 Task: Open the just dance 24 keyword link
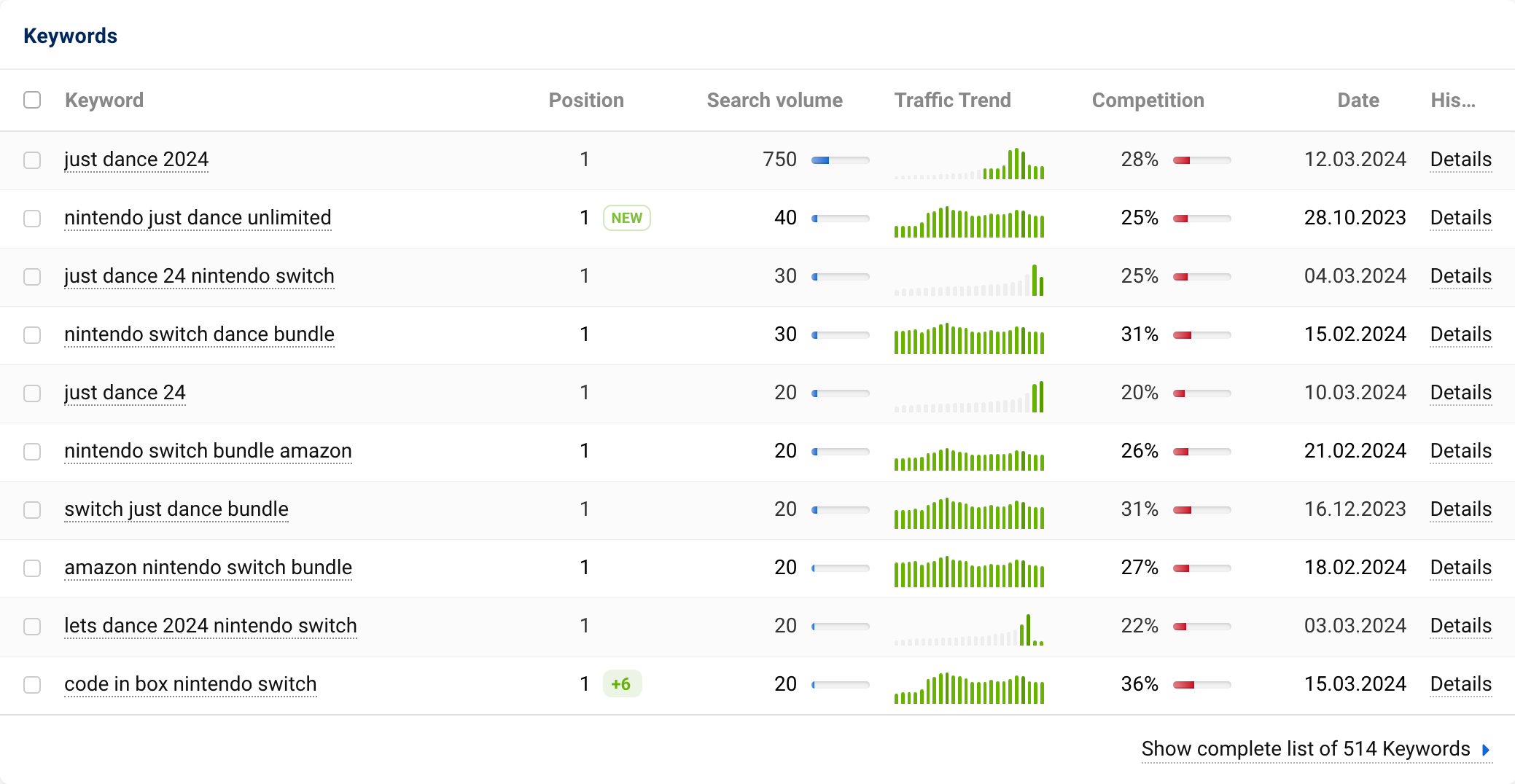(125, 393)
